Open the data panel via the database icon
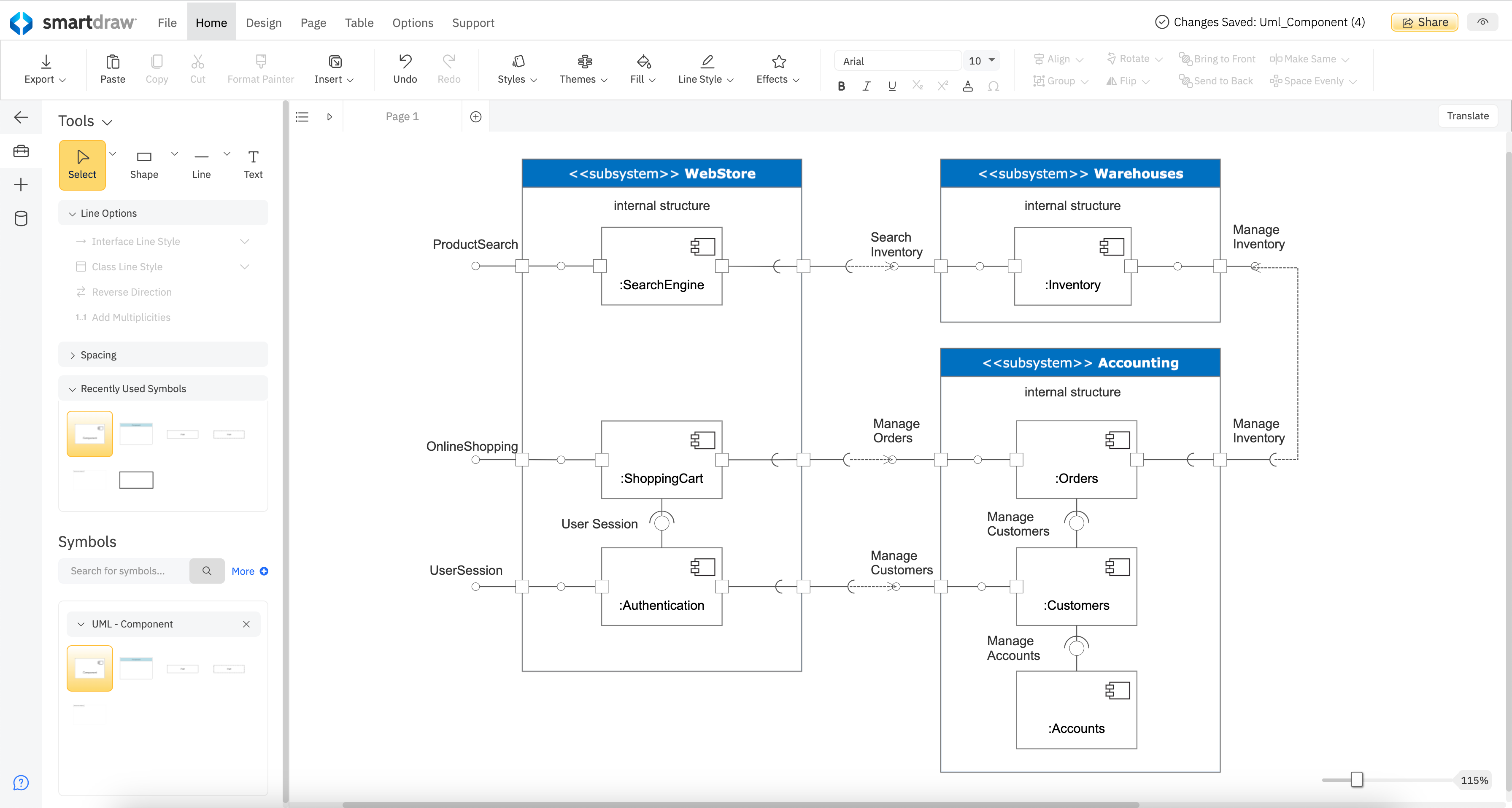Screen dimensions: 1512x808 [21, 218]
